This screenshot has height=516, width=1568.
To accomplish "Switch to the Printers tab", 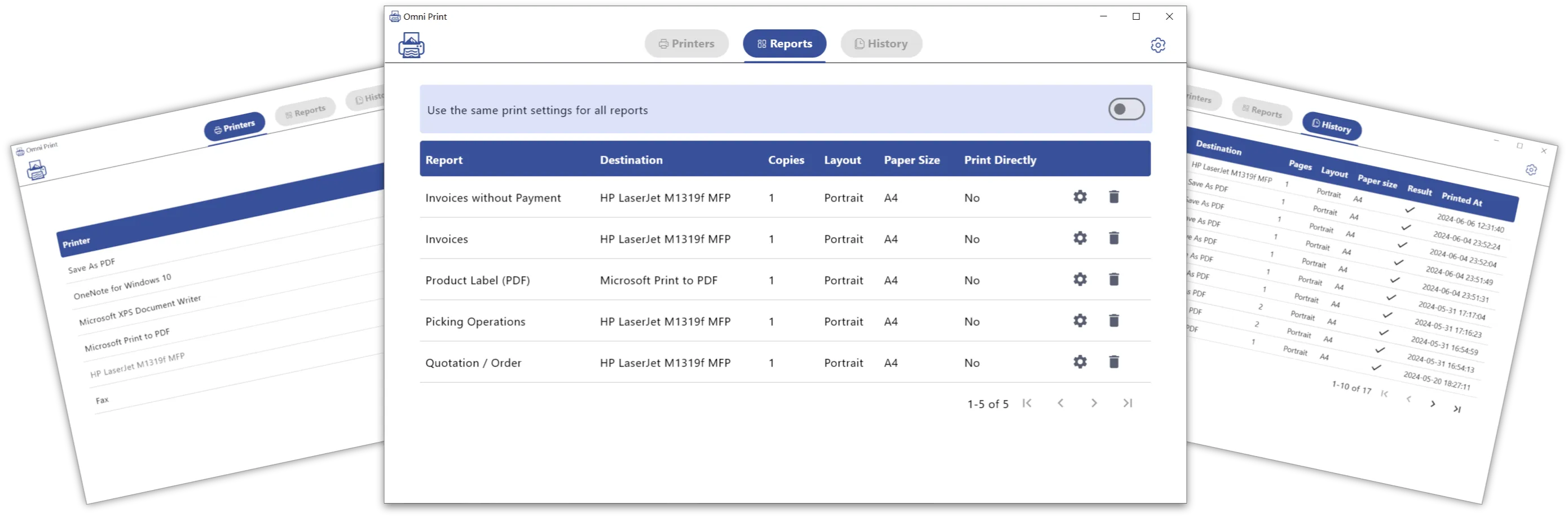I will pyautogui.click(x=686, y=43).
